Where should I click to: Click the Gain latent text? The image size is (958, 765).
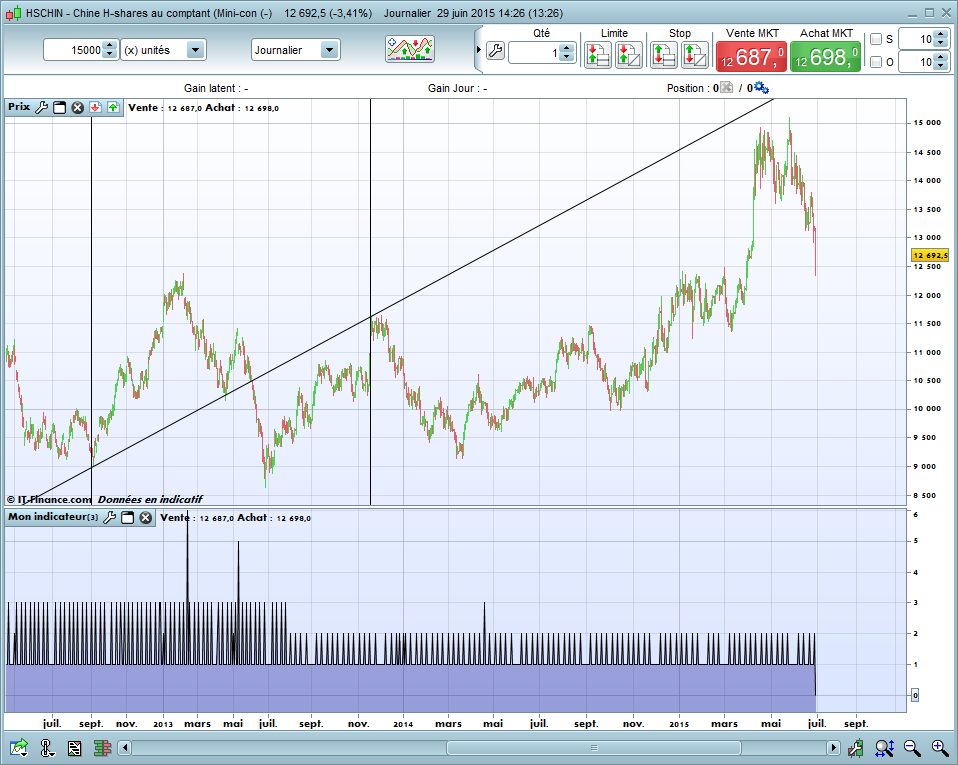pos(216,88)
